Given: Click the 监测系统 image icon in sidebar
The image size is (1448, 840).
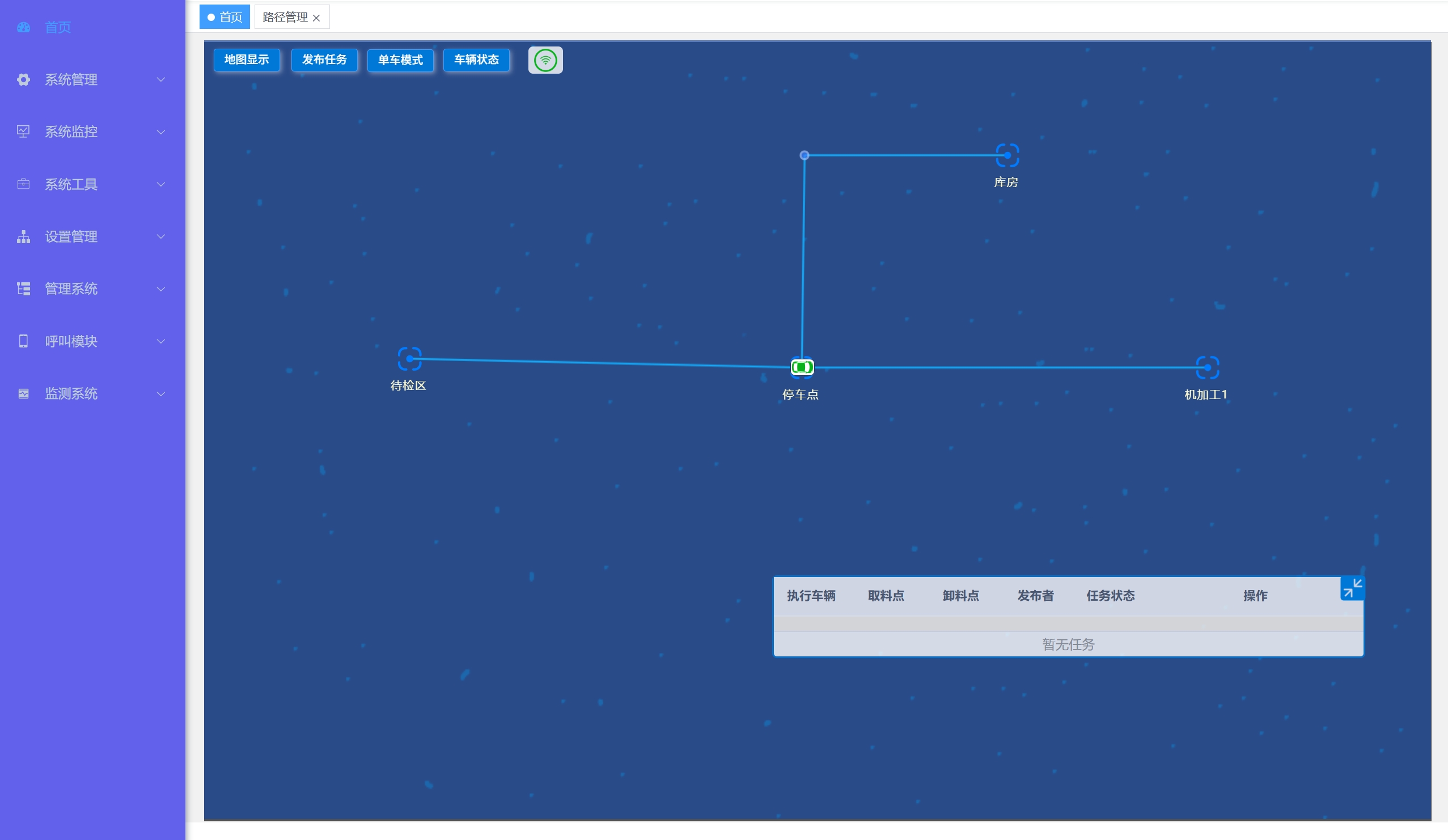Looking at the screenshot, I should pos(24,393).
